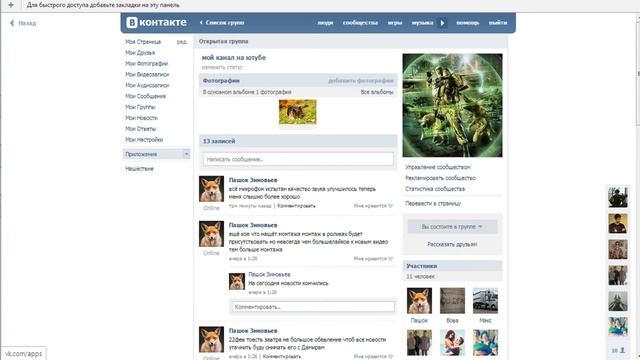Click fox avatar of the монтаж post
The height and width of the screenshot is (360, 640).
pos(211,234)
